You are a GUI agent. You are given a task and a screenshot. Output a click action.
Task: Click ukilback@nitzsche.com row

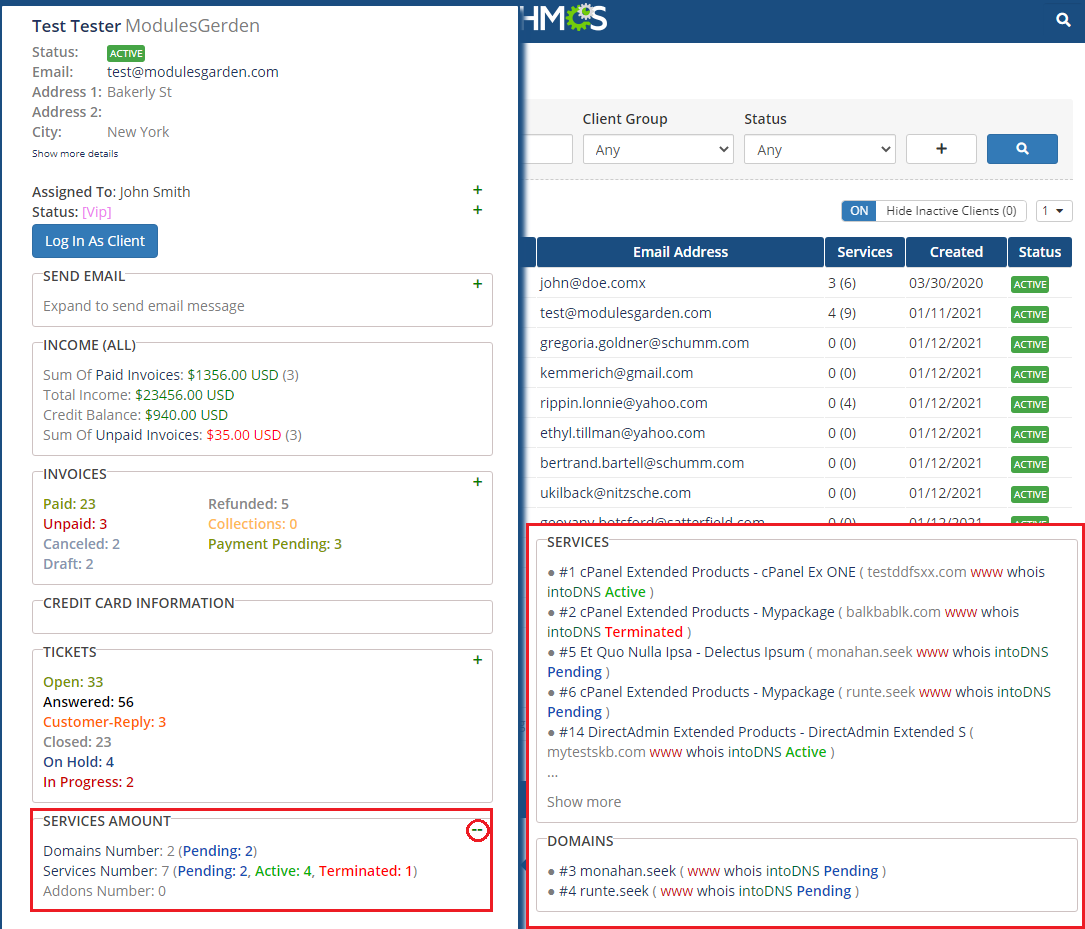click(x=615, y=493)
